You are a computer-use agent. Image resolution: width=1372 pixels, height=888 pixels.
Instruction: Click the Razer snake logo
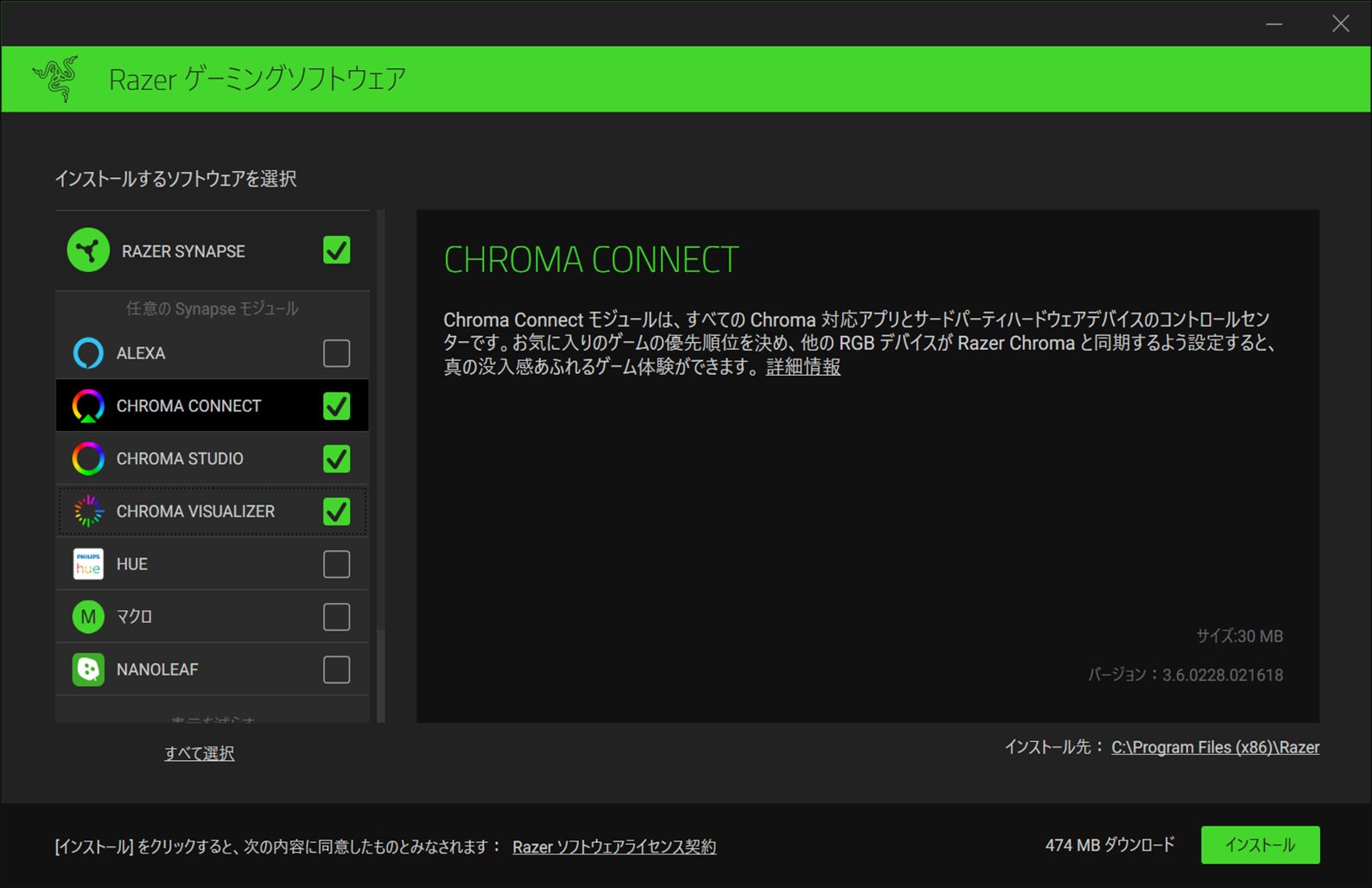[56, 79]
